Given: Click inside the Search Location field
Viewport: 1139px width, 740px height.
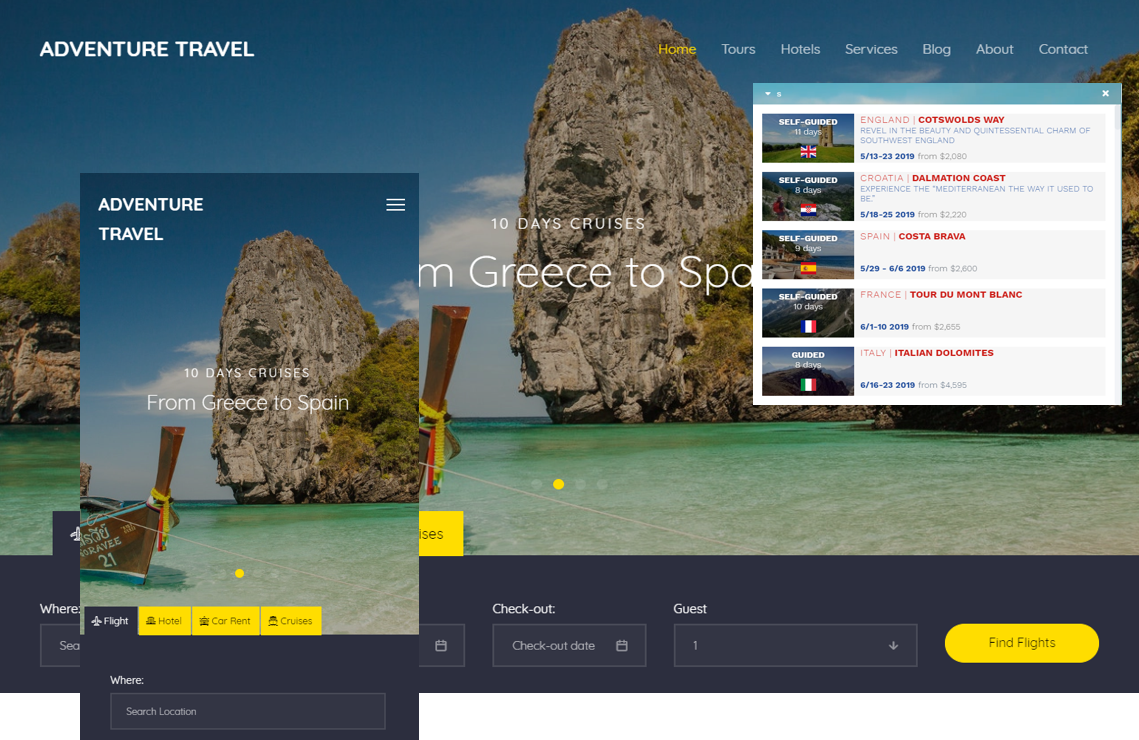Looking at the screenshot, I should click(x=247, y=711).
